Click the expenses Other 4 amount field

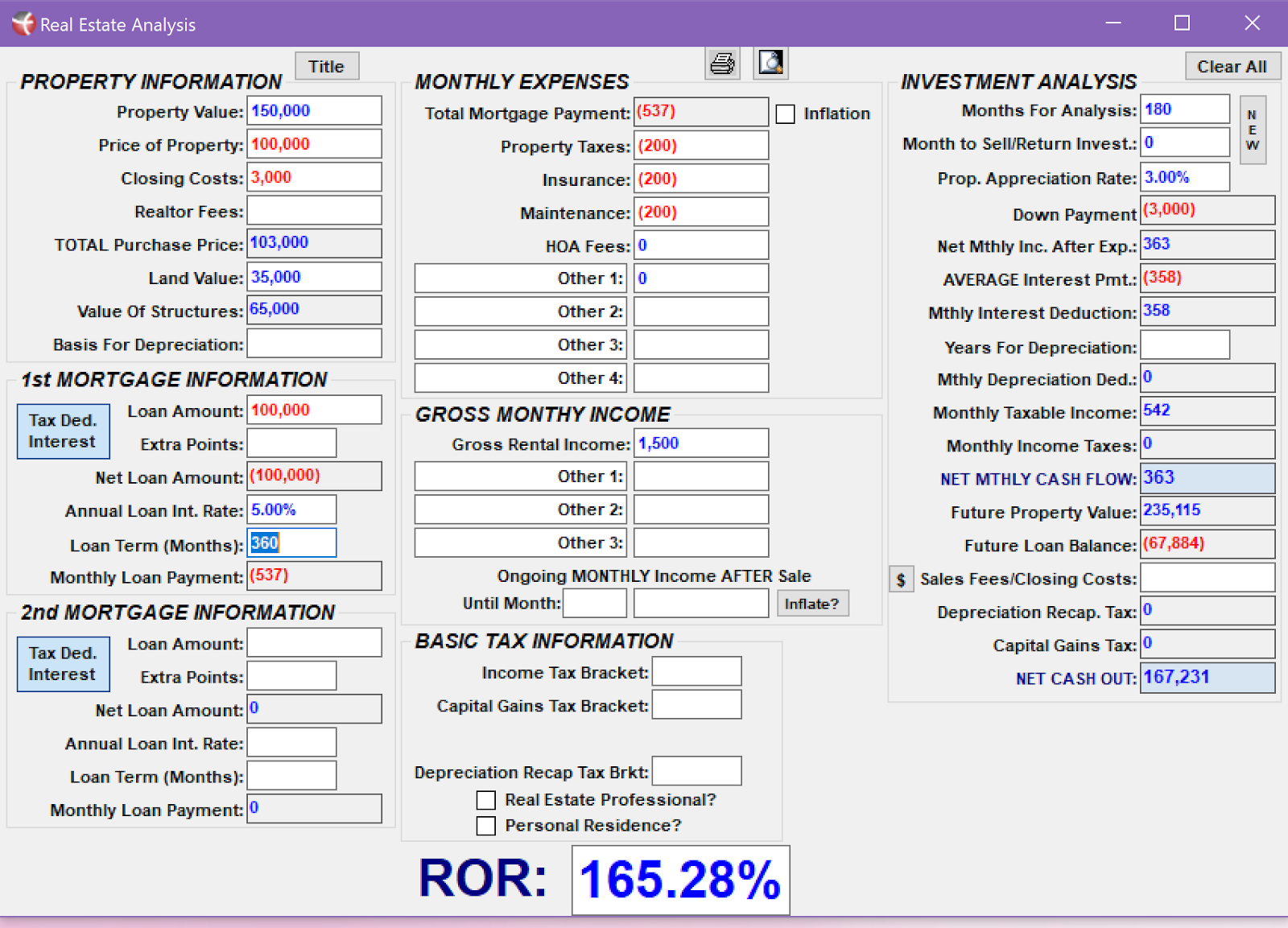point(701,378)
